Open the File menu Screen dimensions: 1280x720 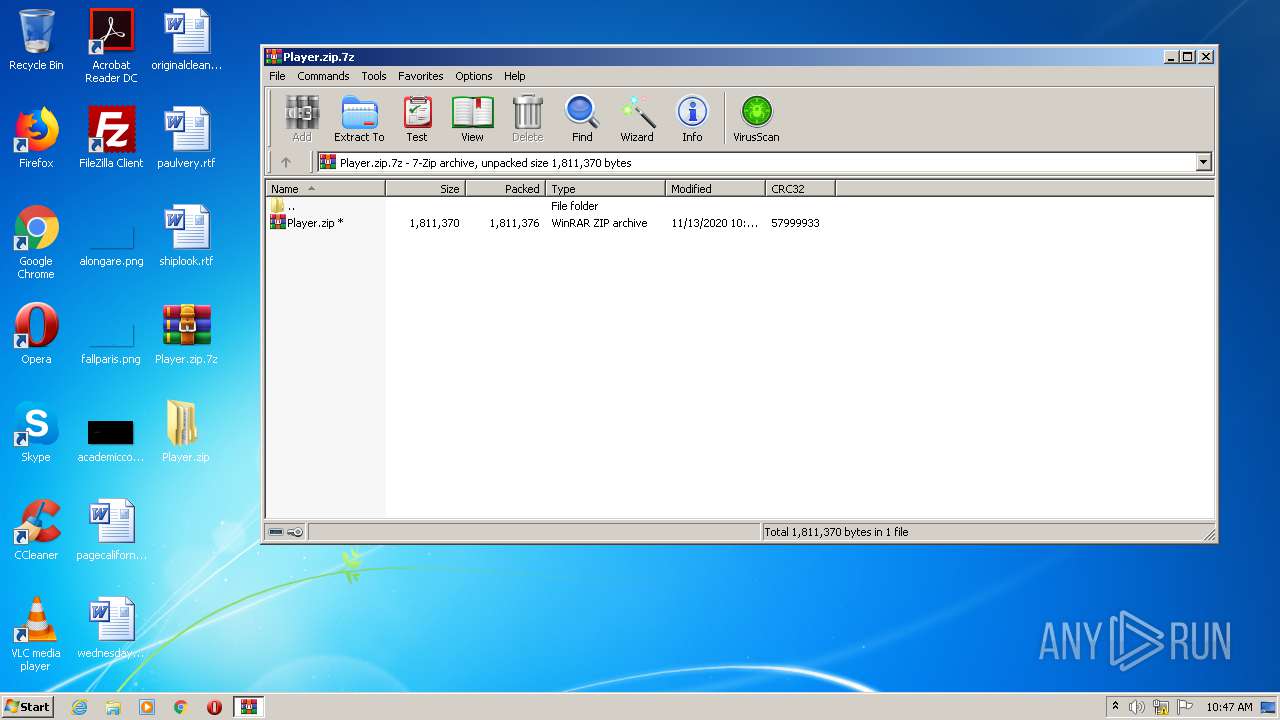tap(277, 76)
